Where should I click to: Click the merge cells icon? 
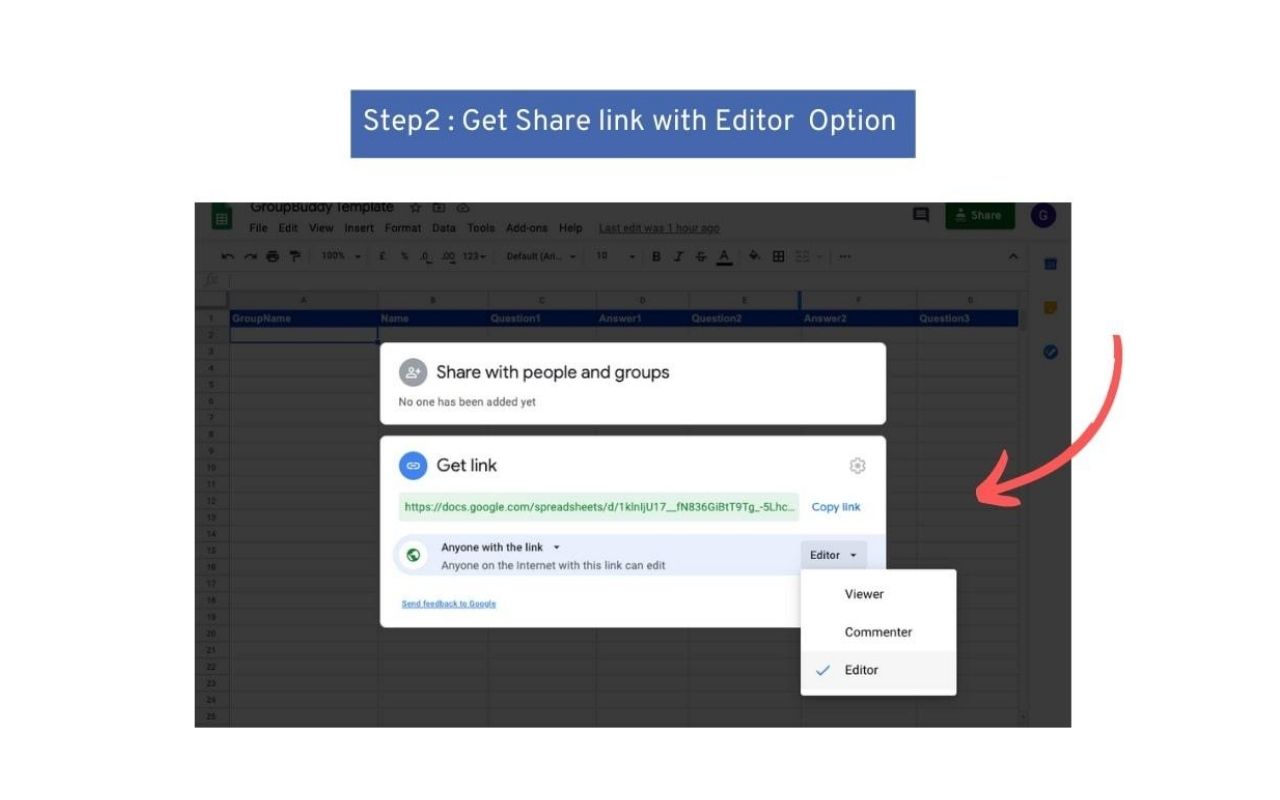pos(802,256)
